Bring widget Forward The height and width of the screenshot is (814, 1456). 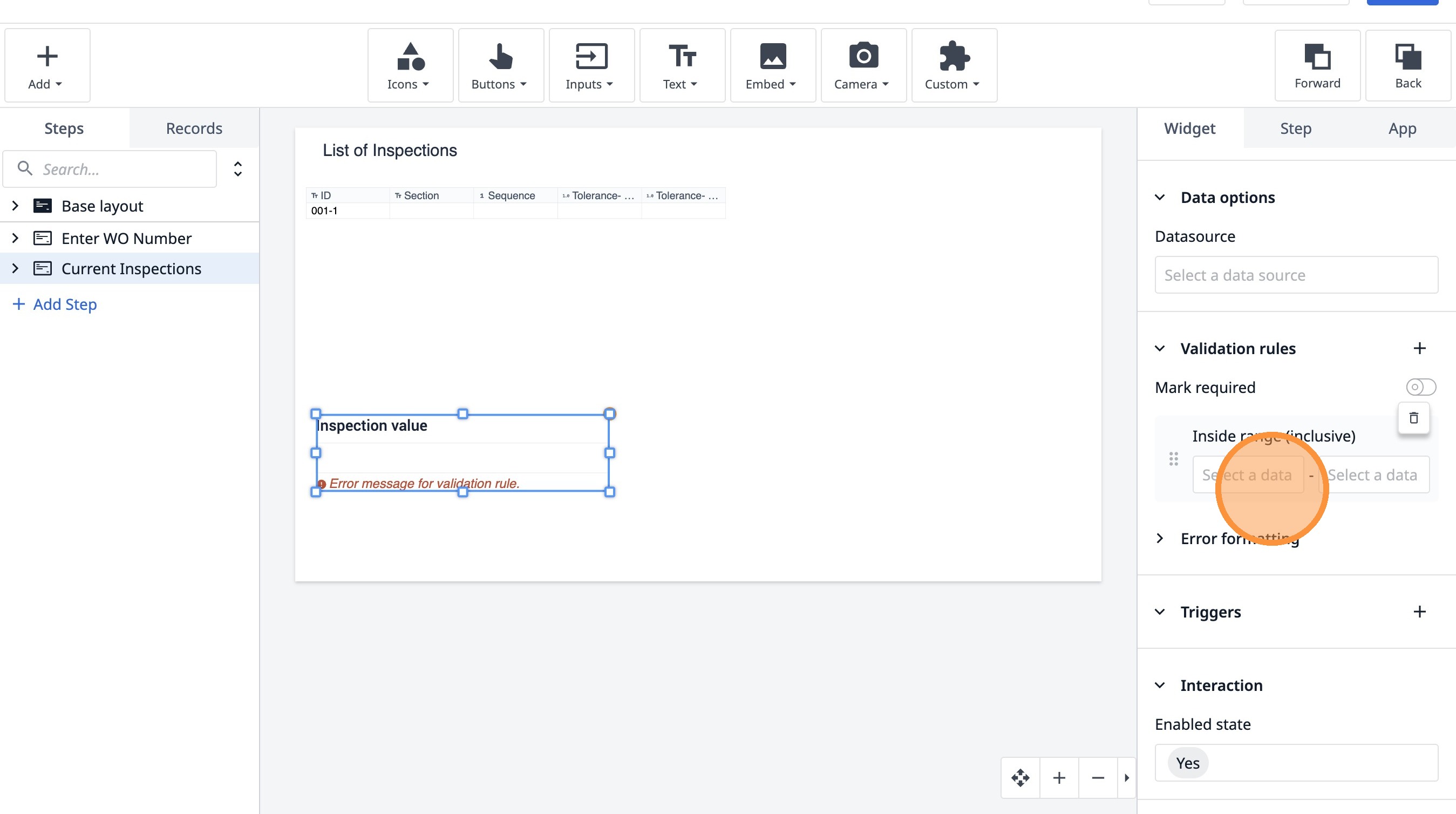(x=1317, y=65)
